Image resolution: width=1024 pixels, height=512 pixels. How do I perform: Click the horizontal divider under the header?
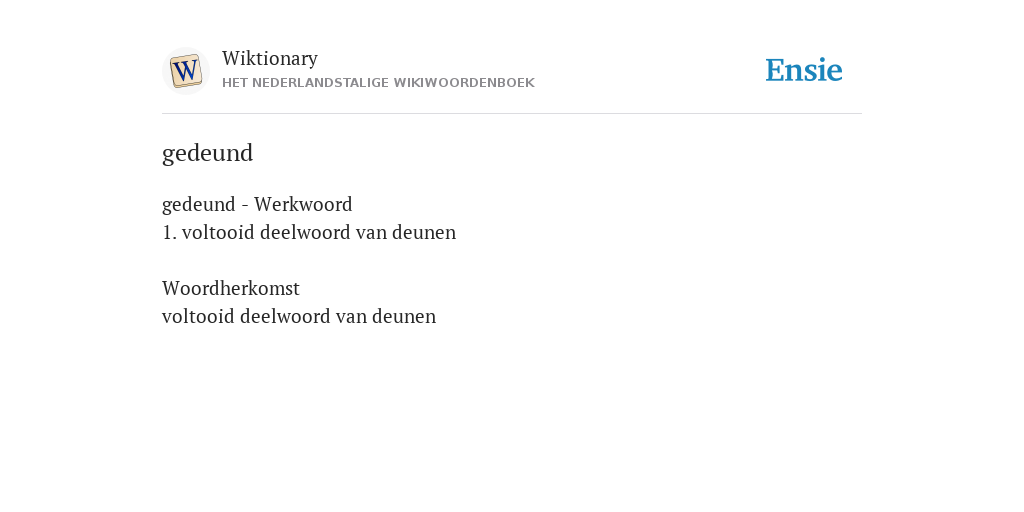(x=512, y=114)
